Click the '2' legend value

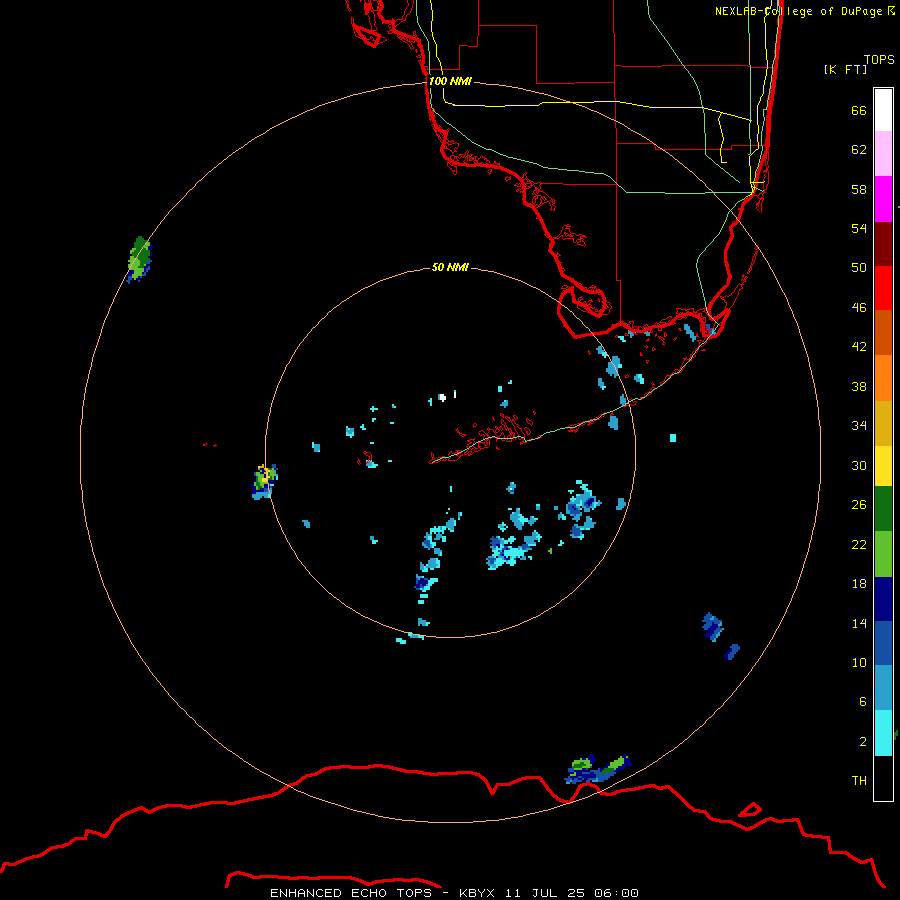(863, 742)
